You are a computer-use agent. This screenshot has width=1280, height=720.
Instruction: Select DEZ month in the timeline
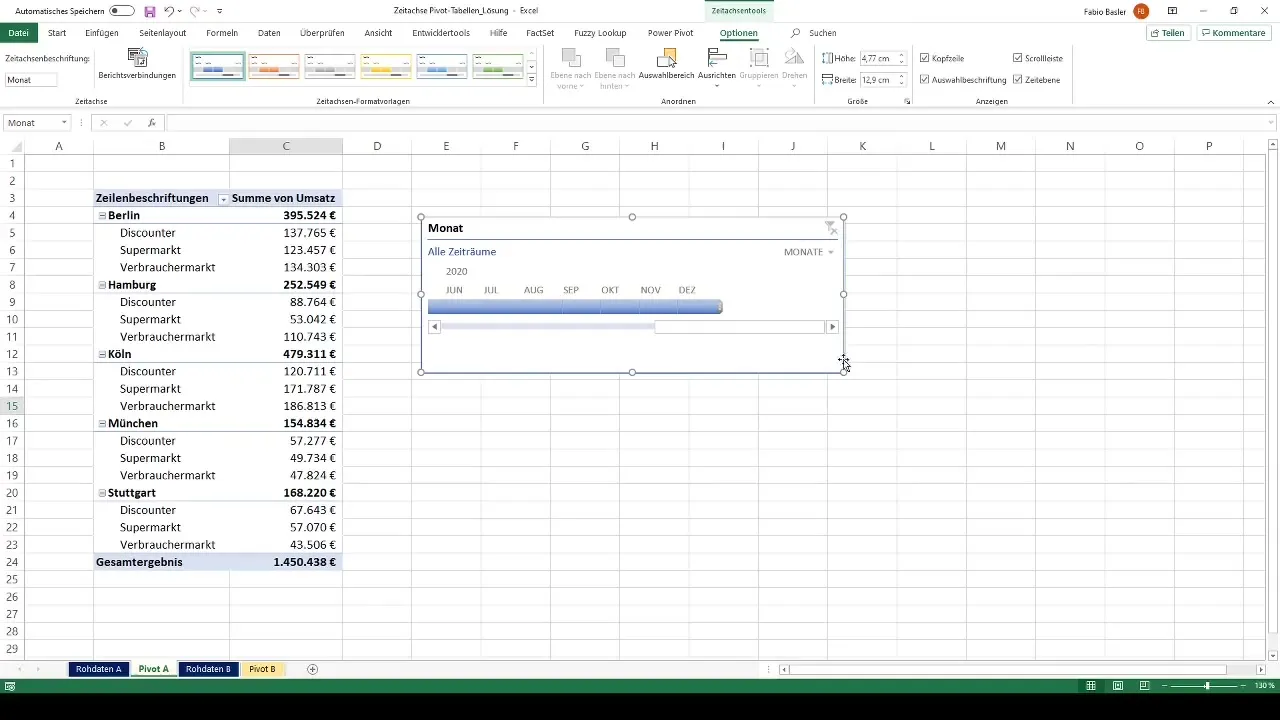tap(687, 290)
